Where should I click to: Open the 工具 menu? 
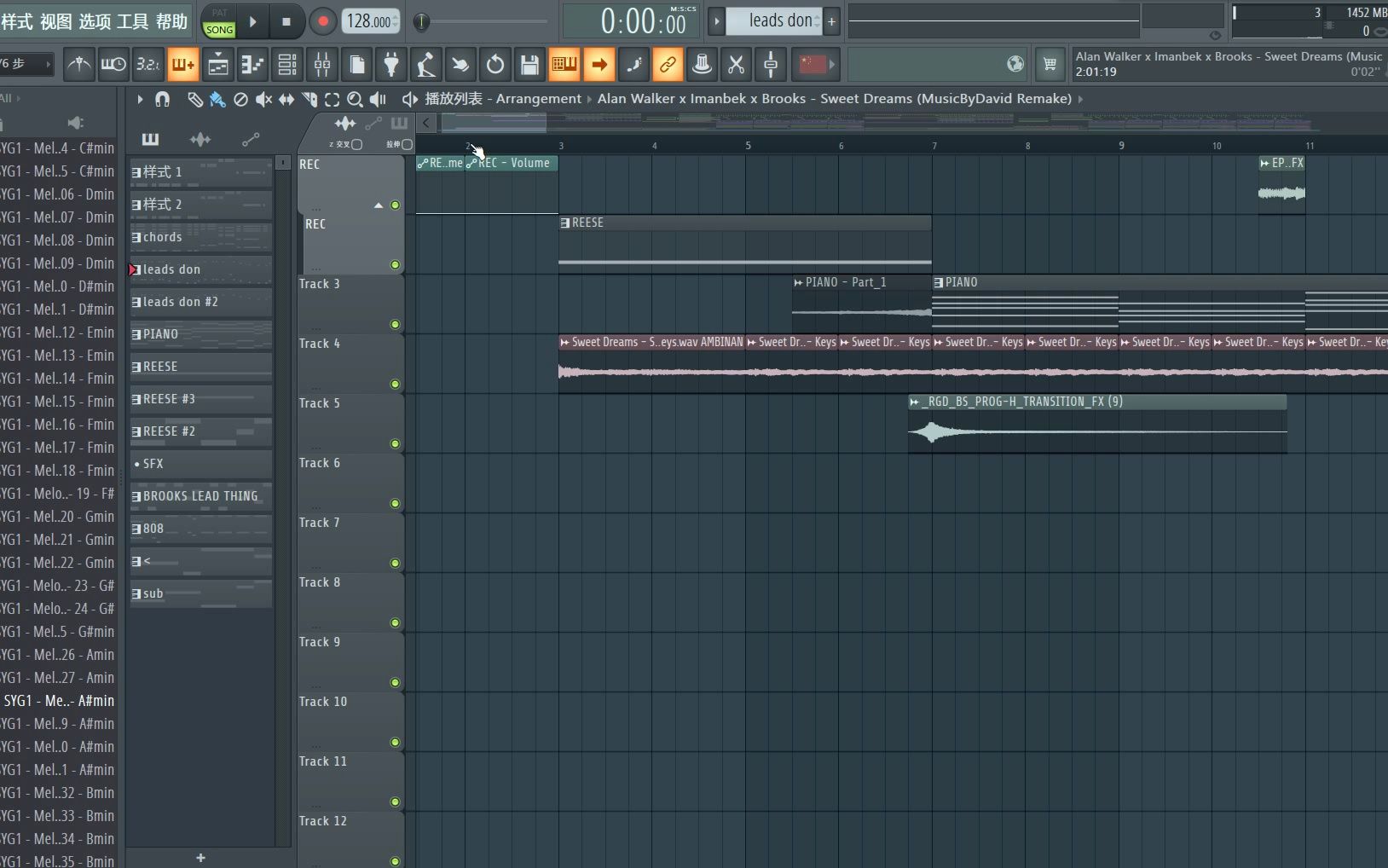tap(132, 22)
